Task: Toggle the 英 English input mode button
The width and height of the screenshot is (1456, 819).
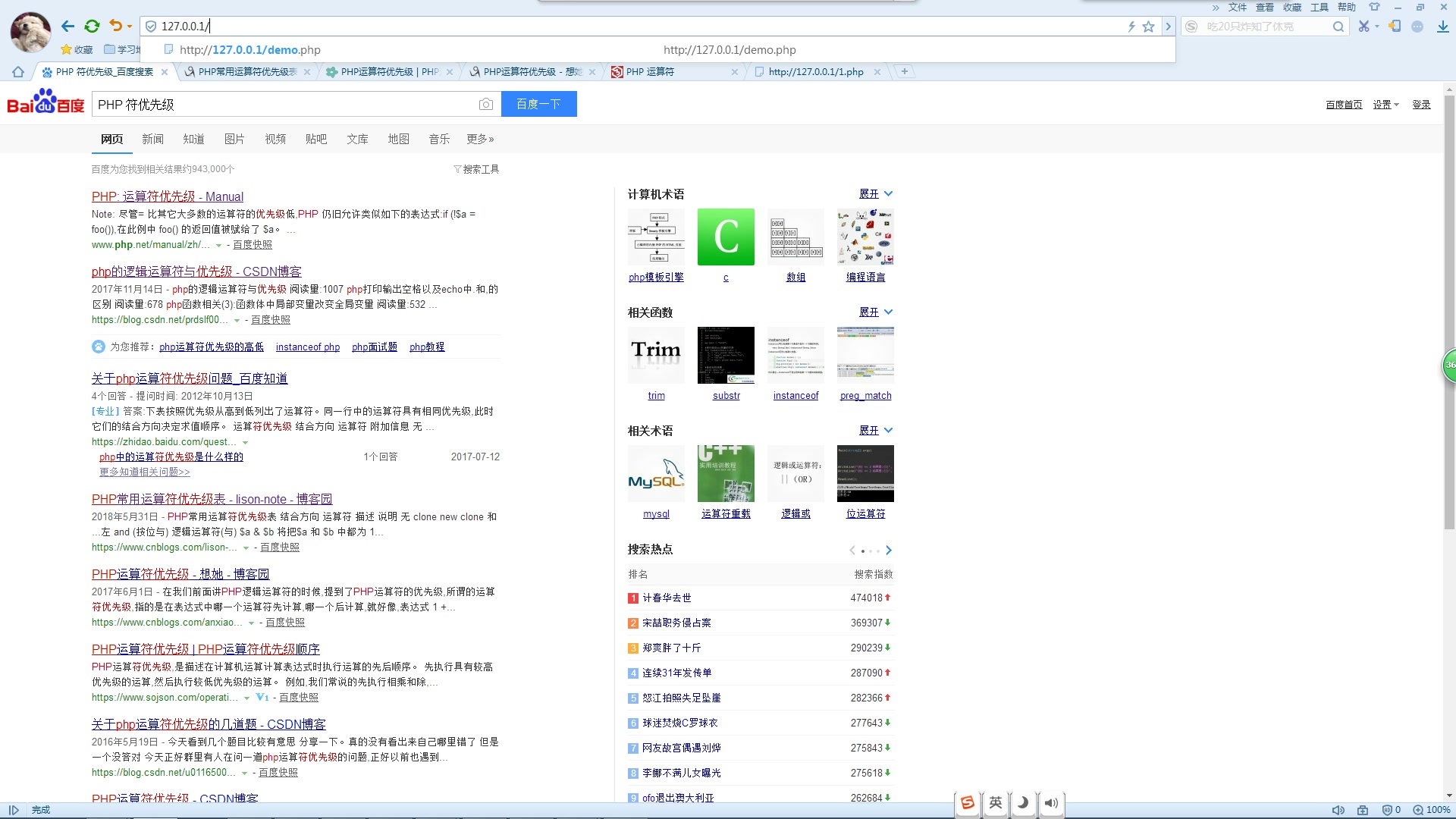Action: coord(996,803)
